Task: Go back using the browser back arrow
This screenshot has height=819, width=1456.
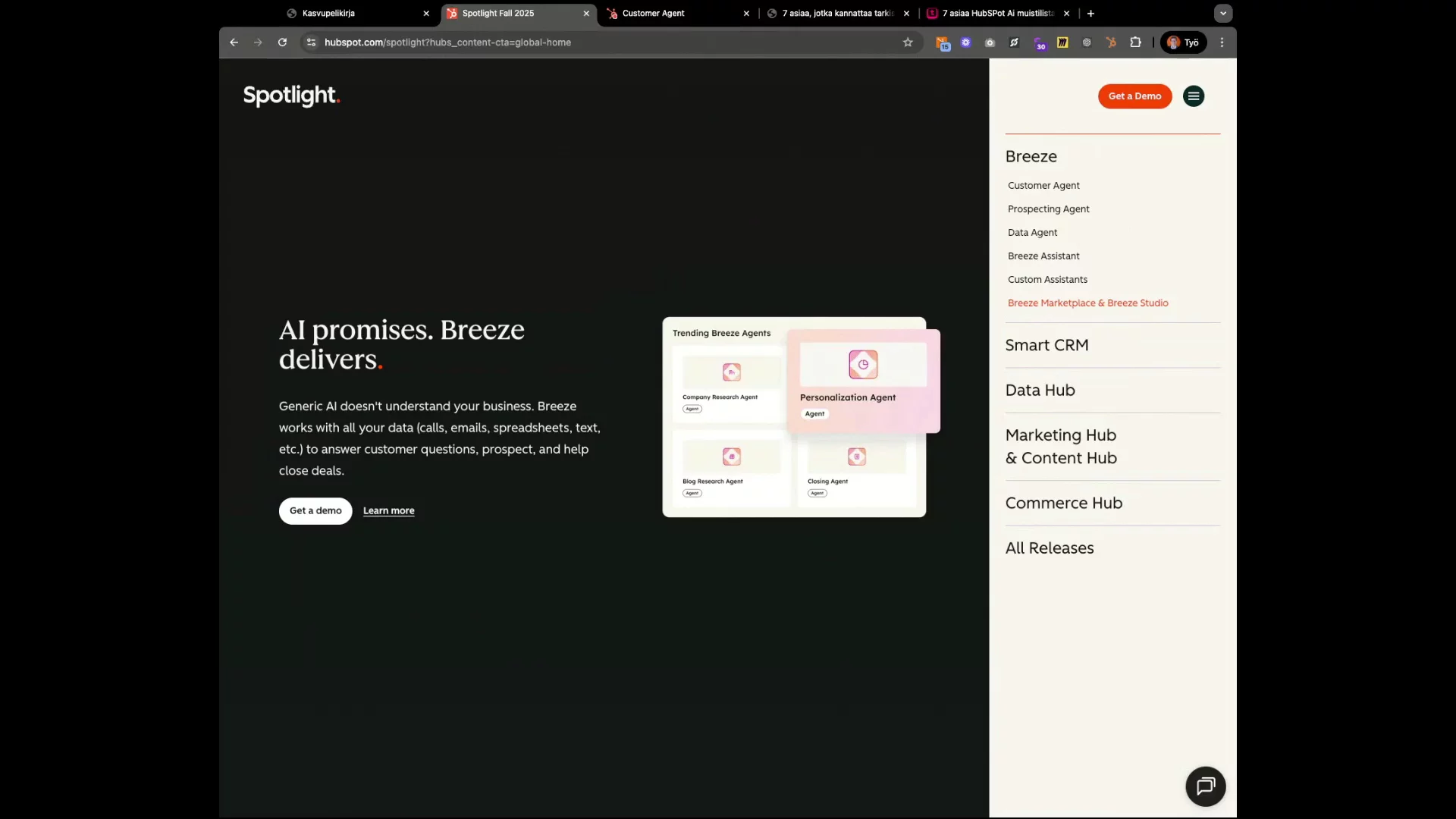Action: 234,42
